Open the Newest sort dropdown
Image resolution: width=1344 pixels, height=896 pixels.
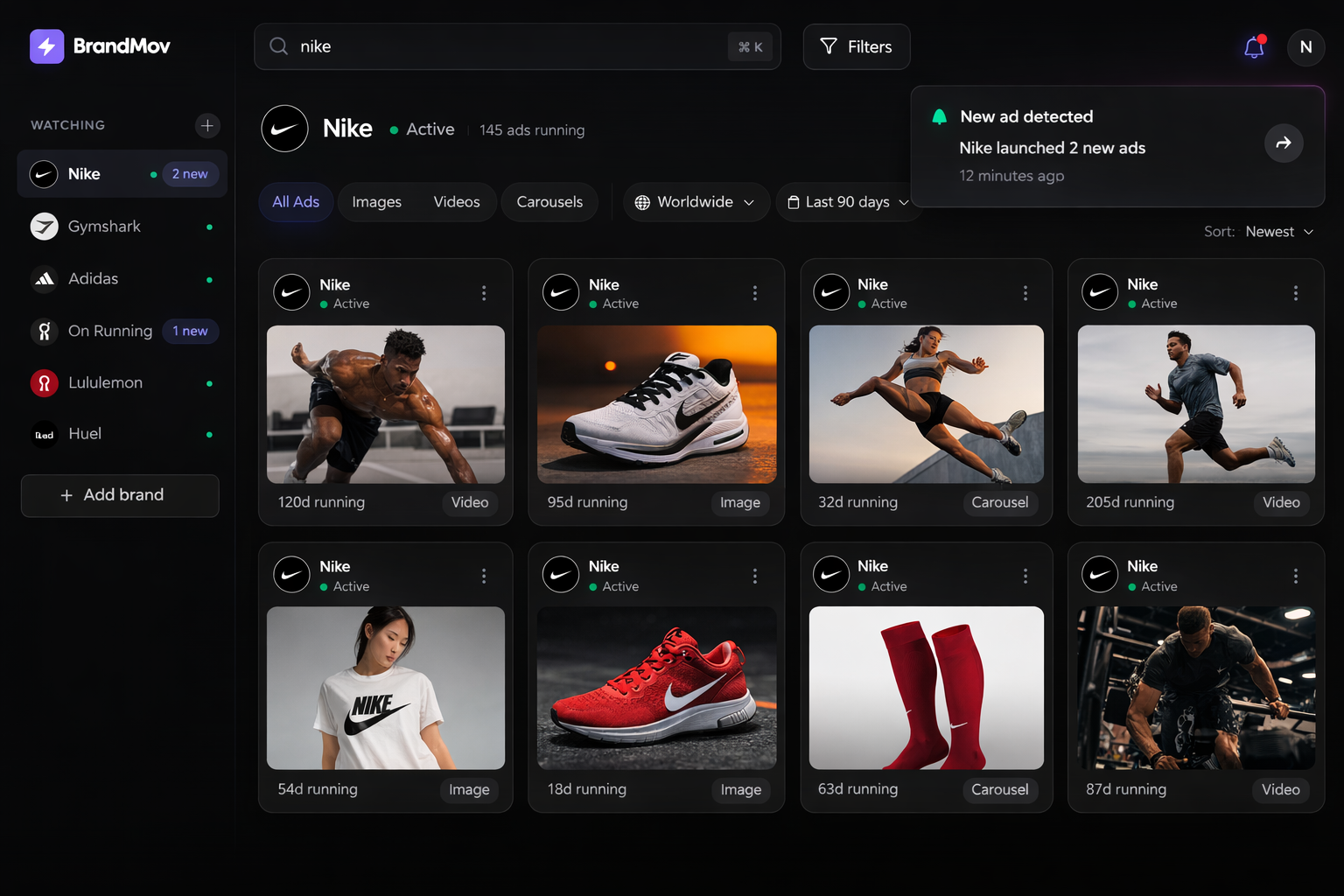coord(1279,231)
